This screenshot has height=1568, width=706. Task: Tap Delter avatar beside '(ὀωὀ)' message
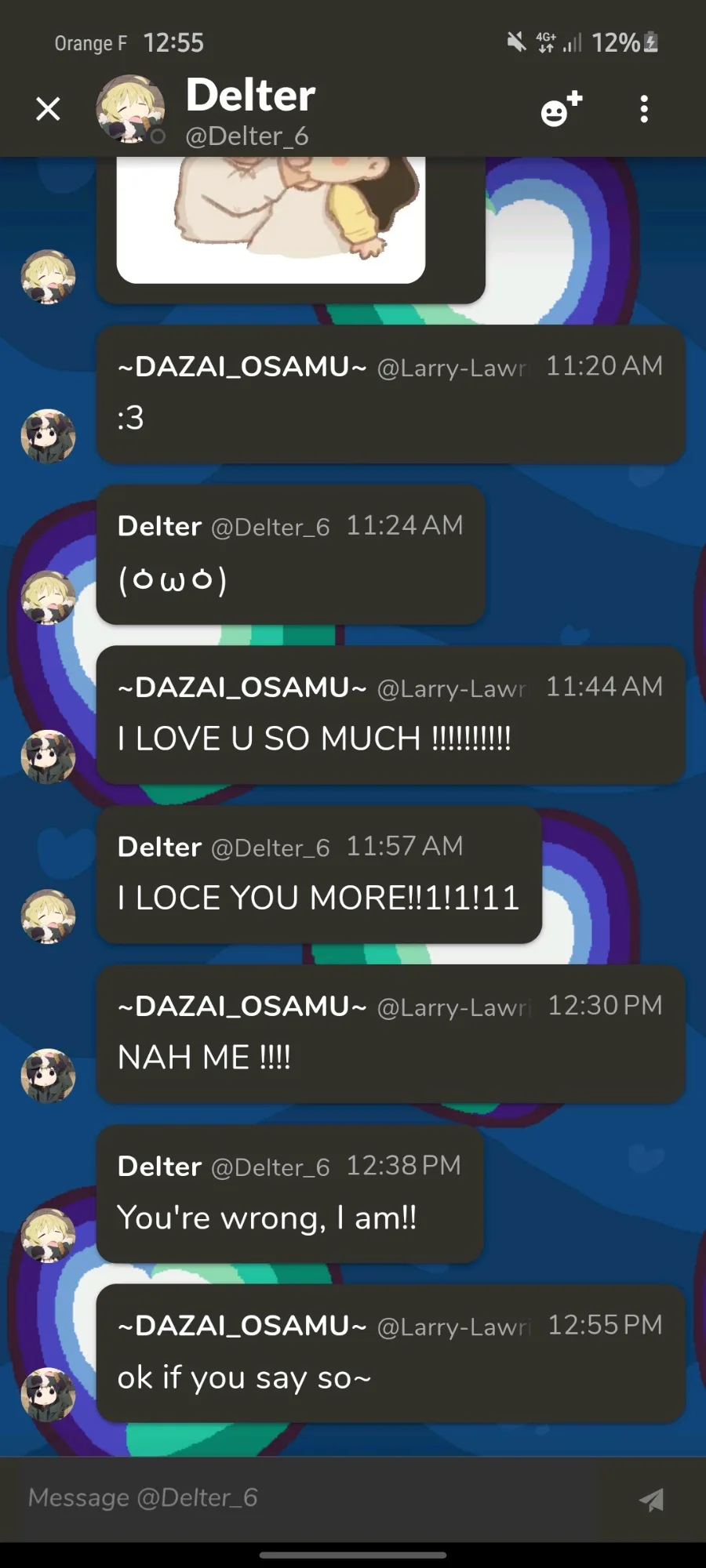(x=48, y=597)
